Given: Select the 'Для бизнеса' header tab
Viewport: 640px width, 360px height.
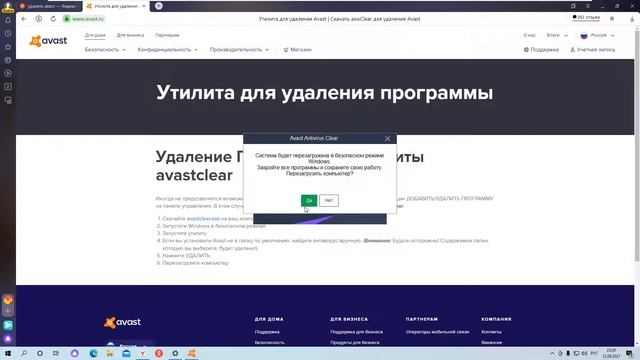Looking at the screenshot, I should [x=130, y=36].
